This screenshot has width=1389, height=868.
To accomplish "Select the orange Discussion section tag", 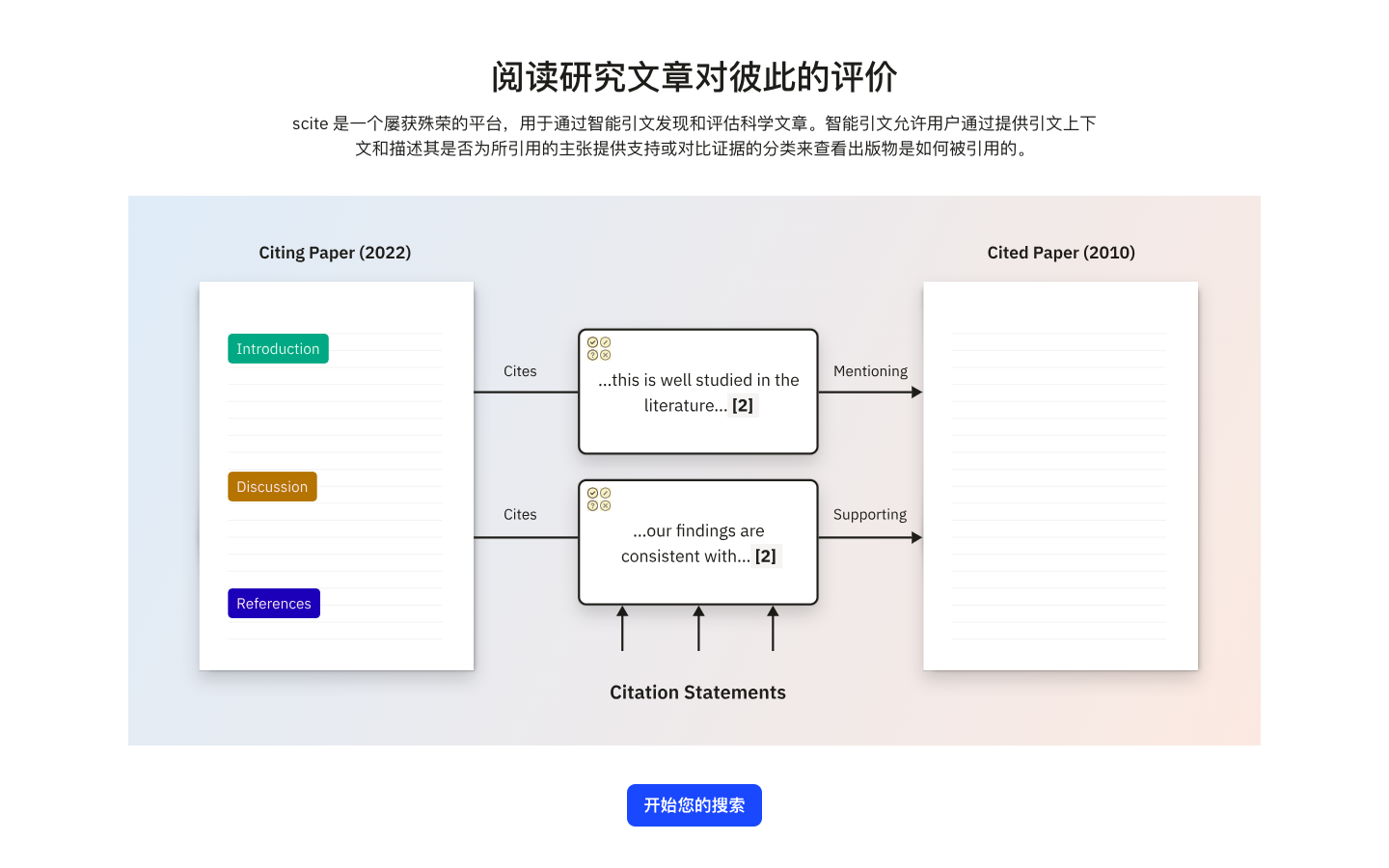I will point(272,487).
